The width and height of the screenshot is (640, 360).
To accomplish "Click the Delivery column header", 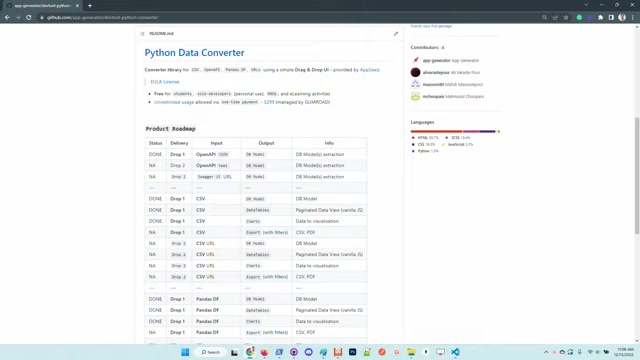I will pos(179,143).
